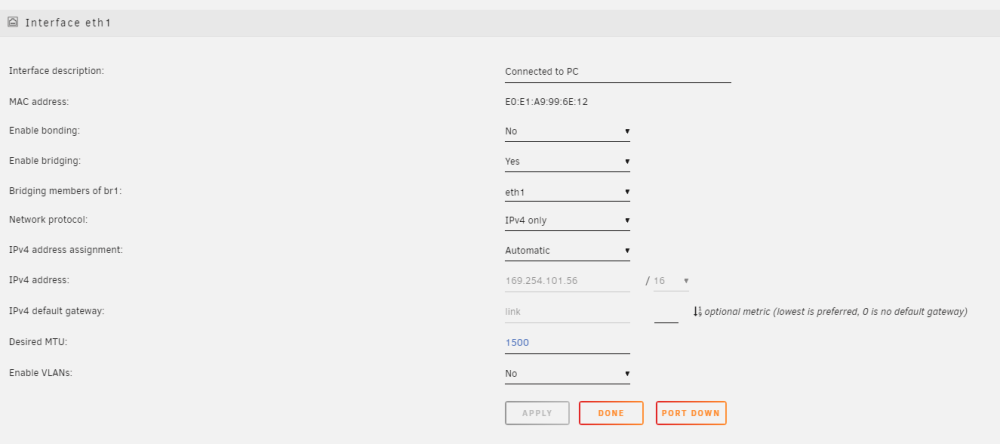Viewport: 1000px width, 444px height.
Task: Click the Network protocol label
Action: tap(48, 219)
